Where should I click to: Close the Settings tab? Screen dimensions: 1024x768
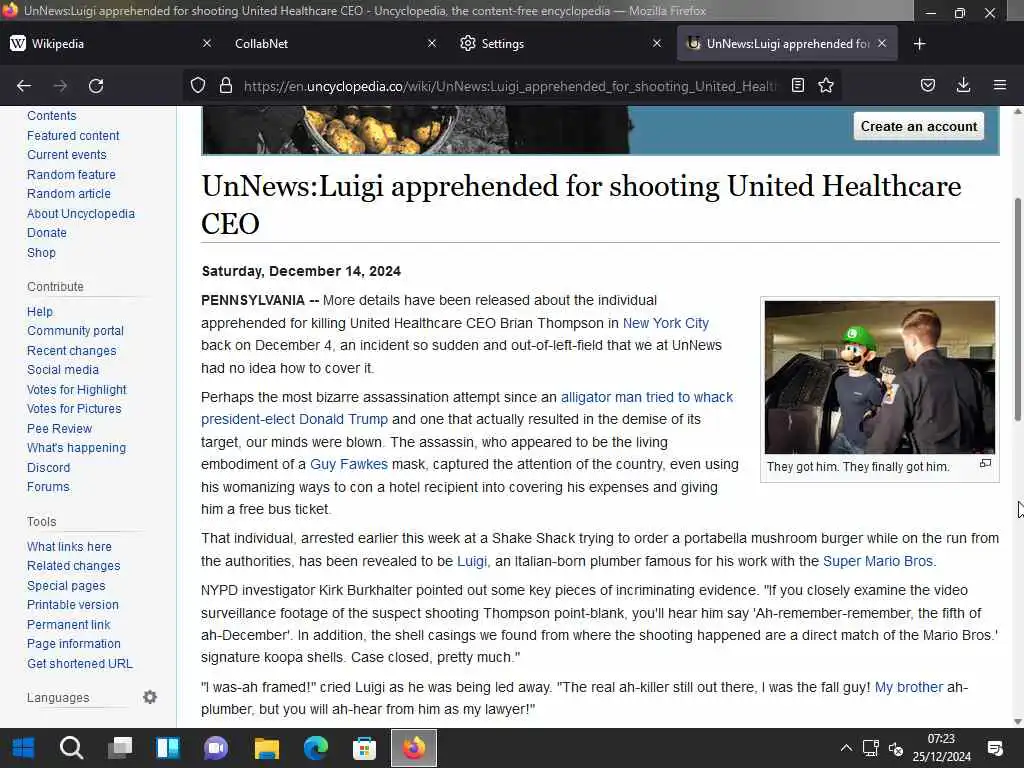[657, 43]
